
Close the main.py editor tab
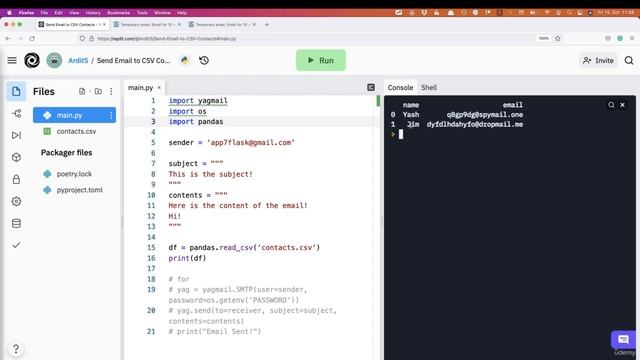(x=159, y=87)
